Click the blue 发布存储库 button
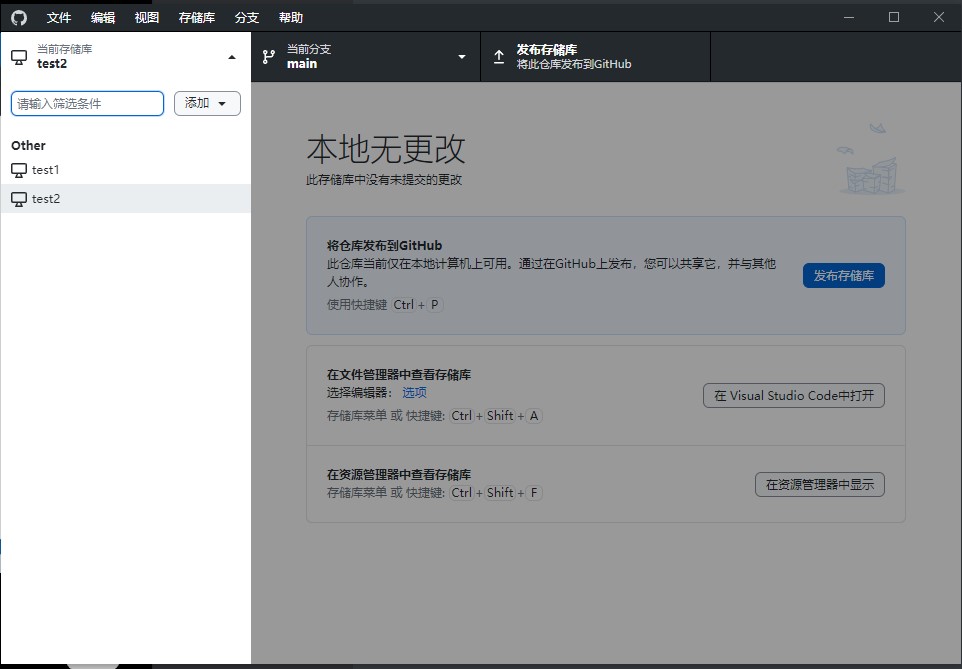This screenshot has height=669, width=962. point(843,276)
